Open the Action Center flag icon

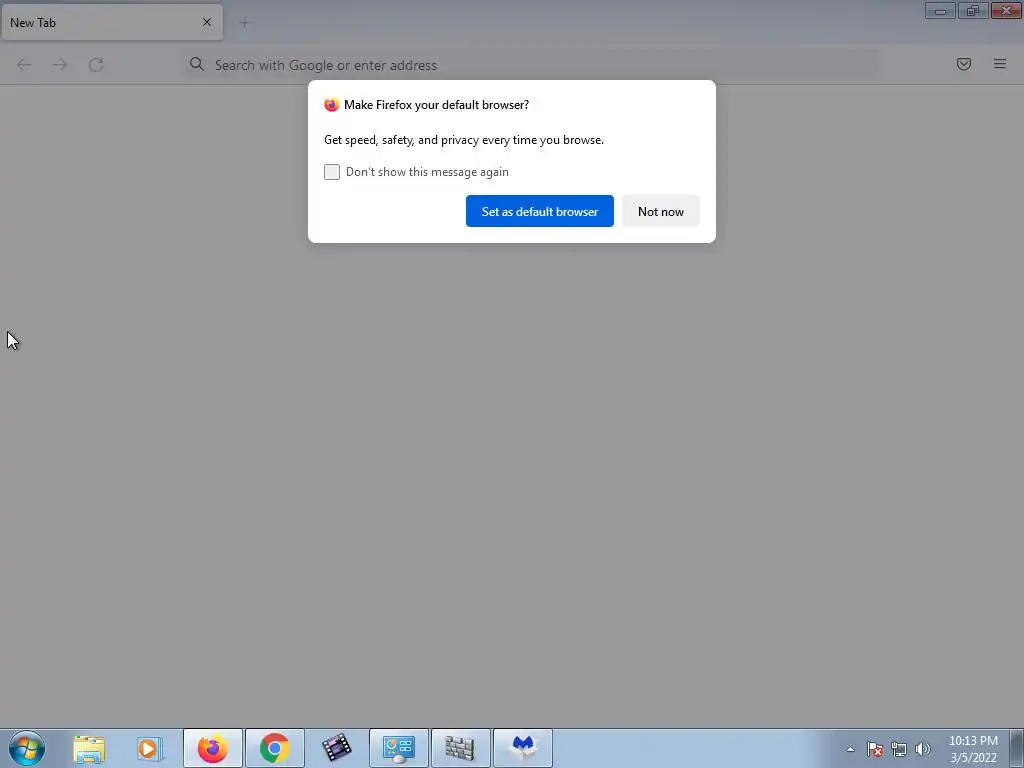(x=875, y=749)
